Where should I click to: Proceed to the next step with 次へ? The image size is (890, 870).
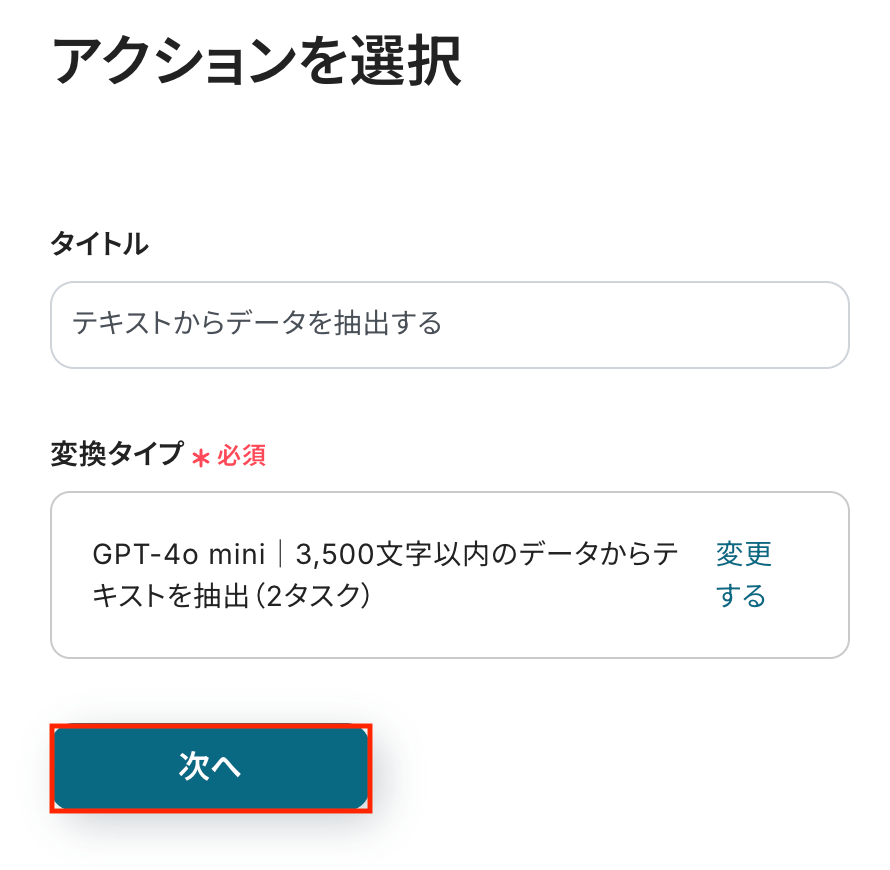click(x=211, y=767)
